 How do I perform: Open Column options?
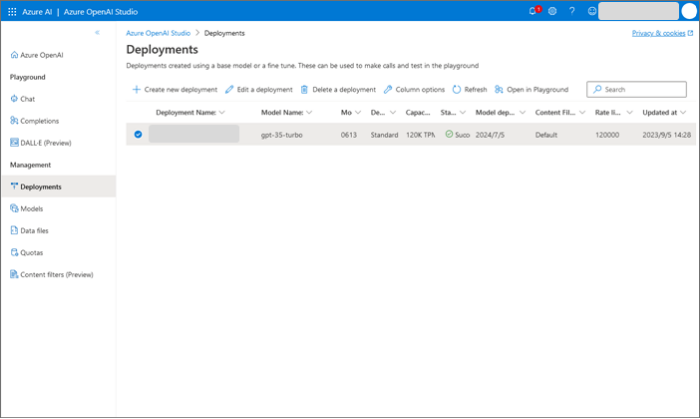point(414,90)
